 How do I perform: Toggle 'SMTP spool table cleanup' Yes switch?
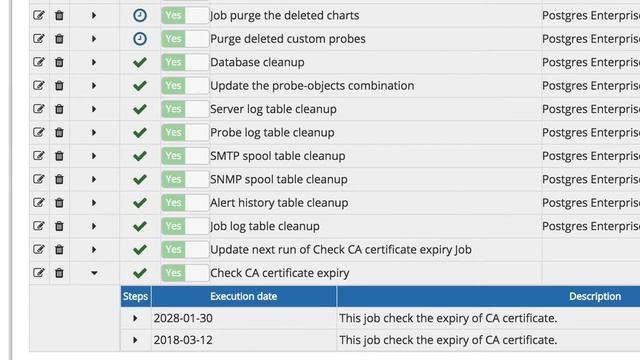(185, 156)
